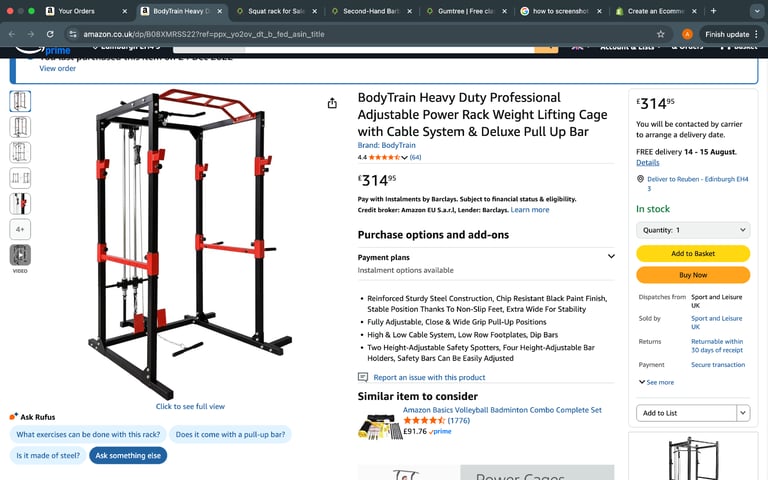The image size is (768, 480).
Task: Reload the page using the refresh icon
Action: click(x=50, y=34)
